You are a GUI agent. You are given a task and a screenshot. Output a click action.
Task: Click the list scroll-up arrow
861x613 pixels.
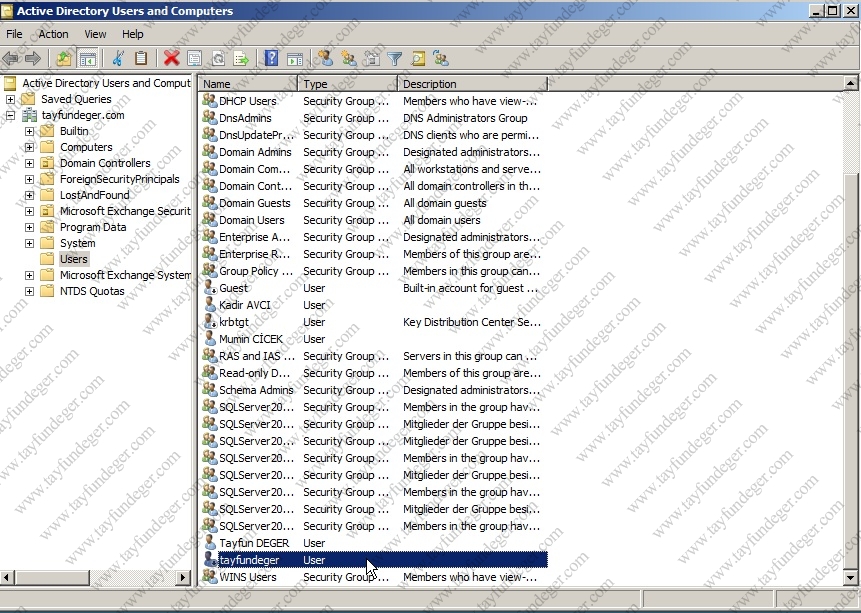[851, 83]
